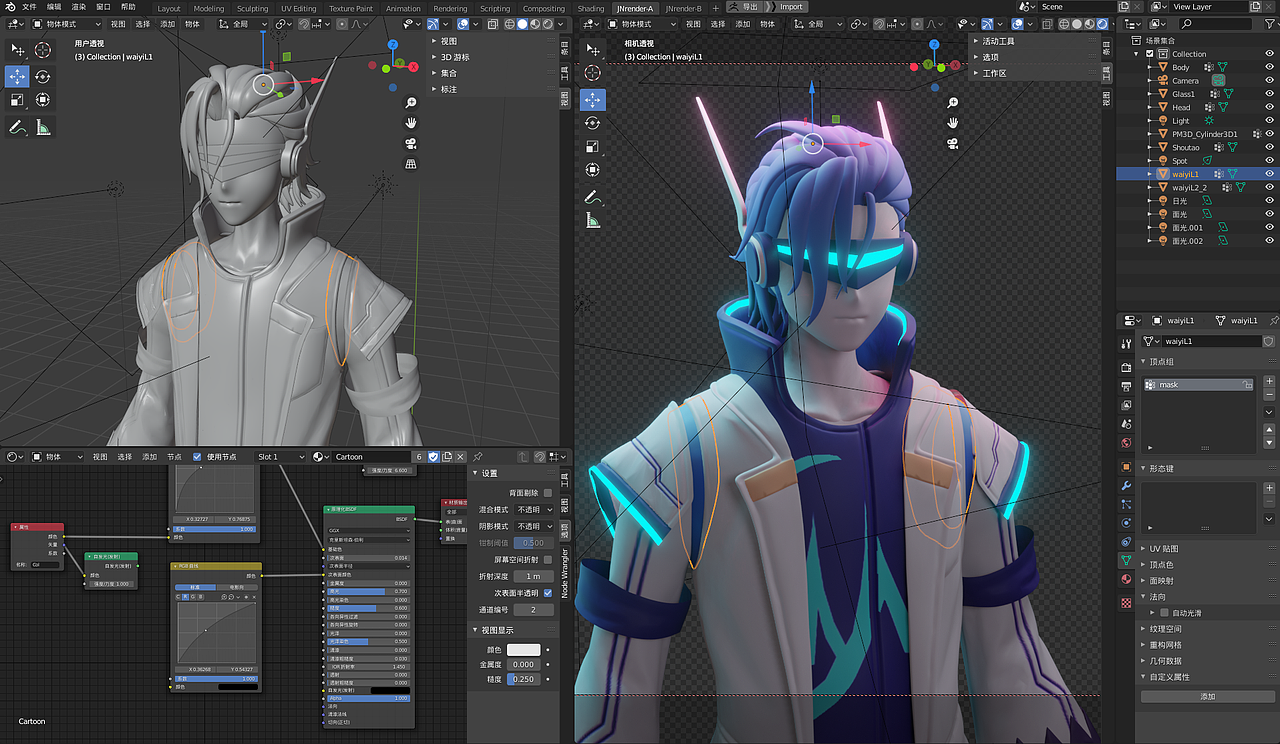Screen dimensions: 1280x744
Task: Add a new vertex group with the plus button
Action: (1269, 381)
